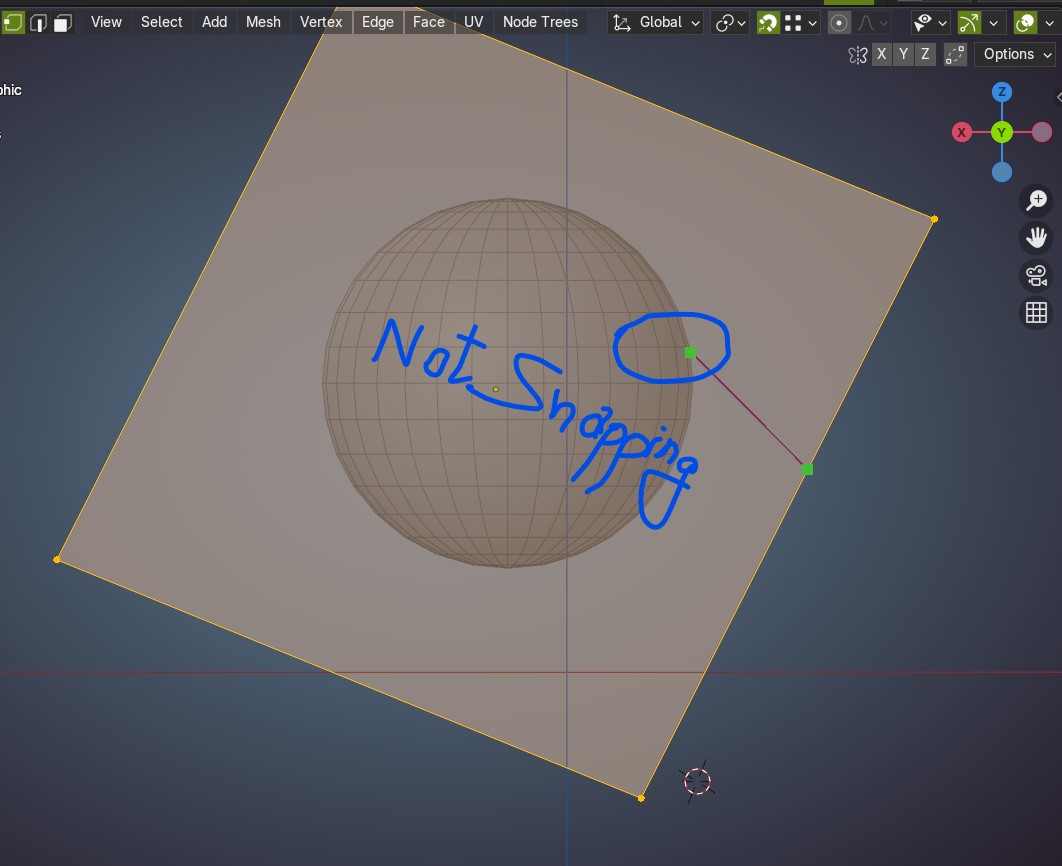Viewport: 1062px width, 866px height.
Task: Toggle Y axis mirror
Action: (904, 54)
